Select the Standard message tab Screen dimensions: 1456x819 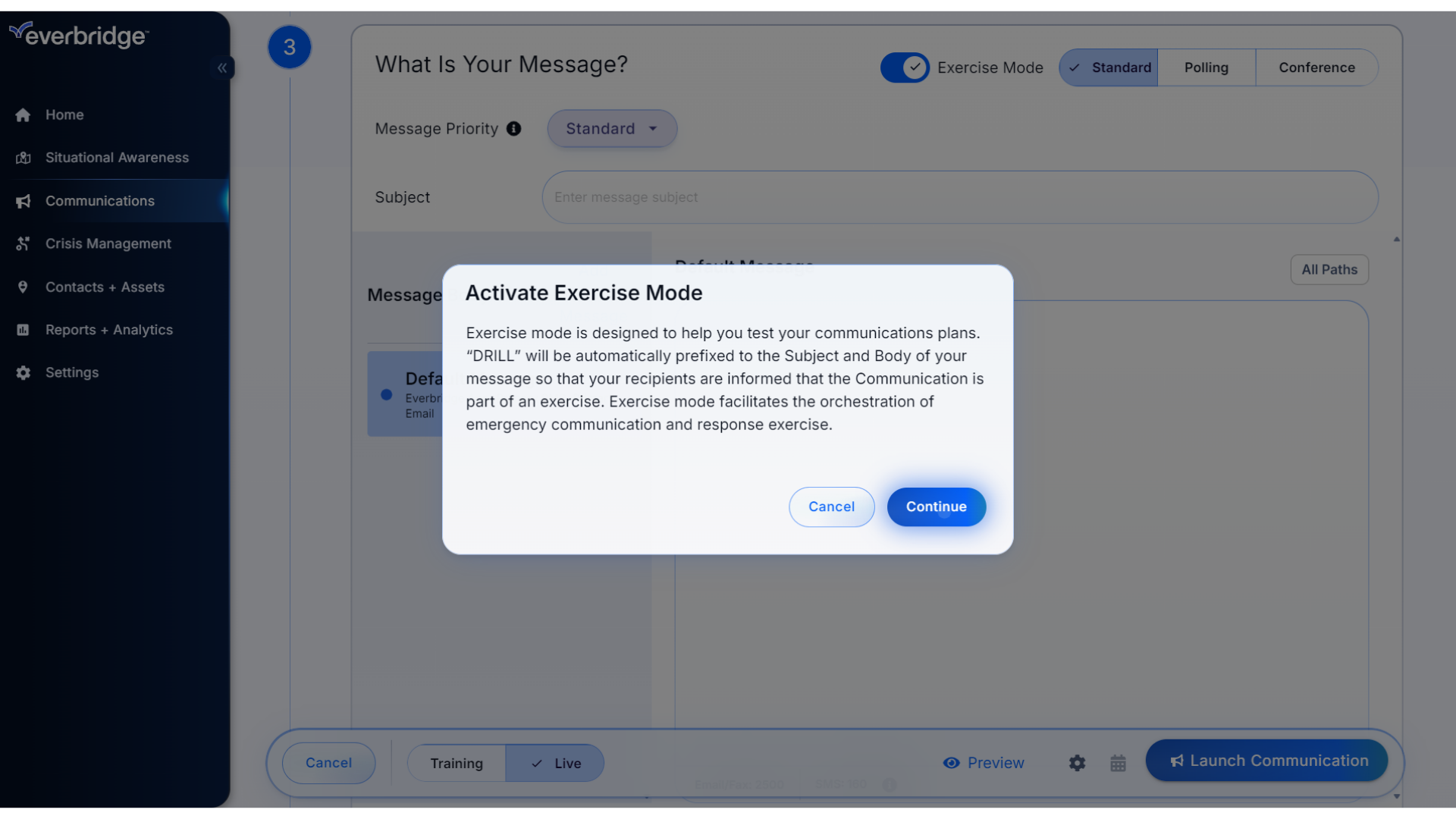(x=1108, y=67)
